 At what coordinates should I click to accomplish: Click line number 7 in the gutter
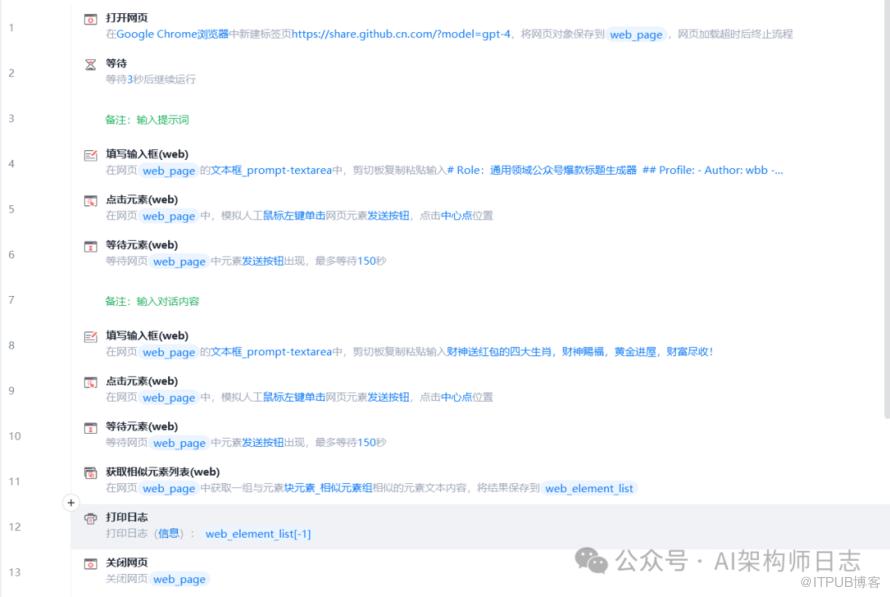click(11, 300)
